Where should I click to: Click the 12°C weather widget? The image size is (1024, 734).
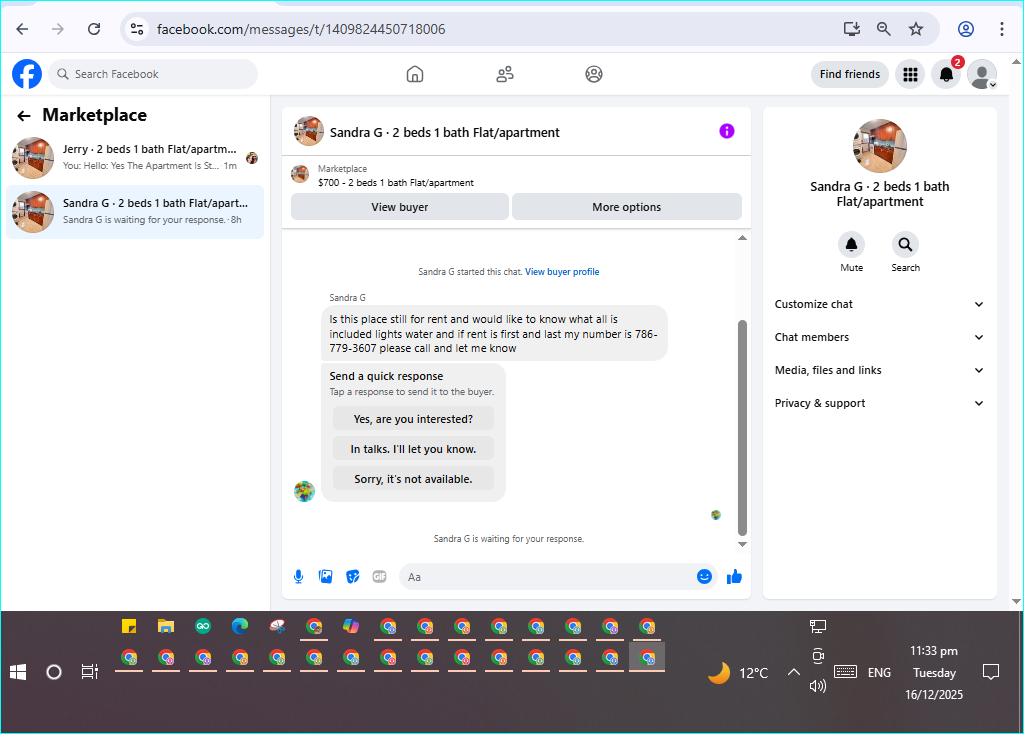(739, 673)
